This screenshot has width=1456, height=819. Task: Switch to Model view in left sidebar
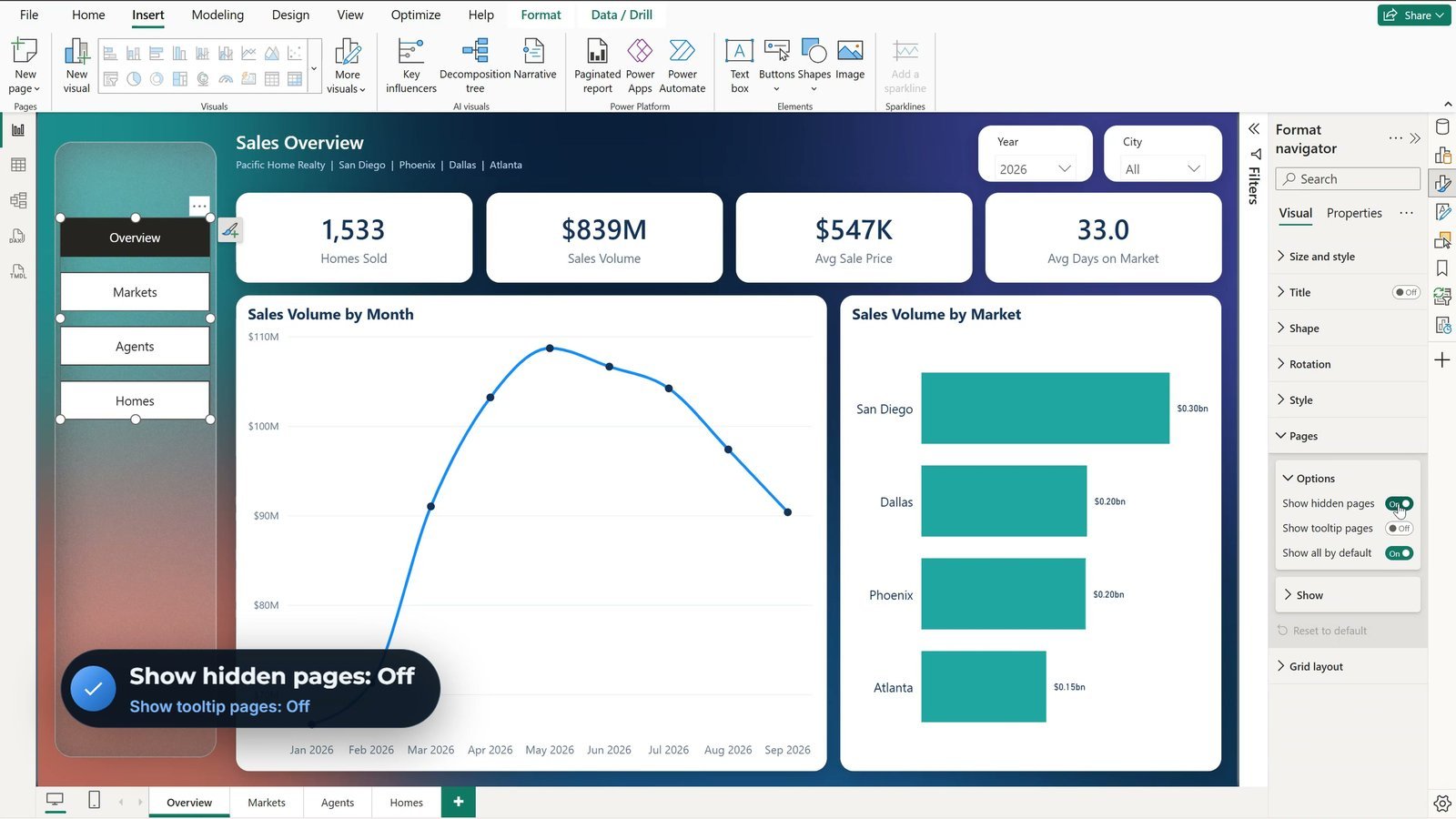(x=18, y=200)
